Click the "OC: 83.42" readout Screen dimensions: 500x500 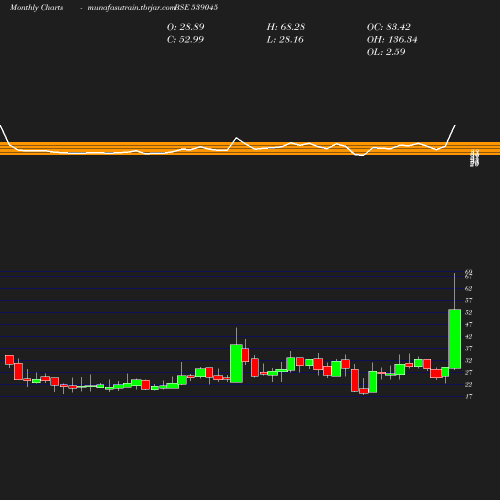[389, 27]
